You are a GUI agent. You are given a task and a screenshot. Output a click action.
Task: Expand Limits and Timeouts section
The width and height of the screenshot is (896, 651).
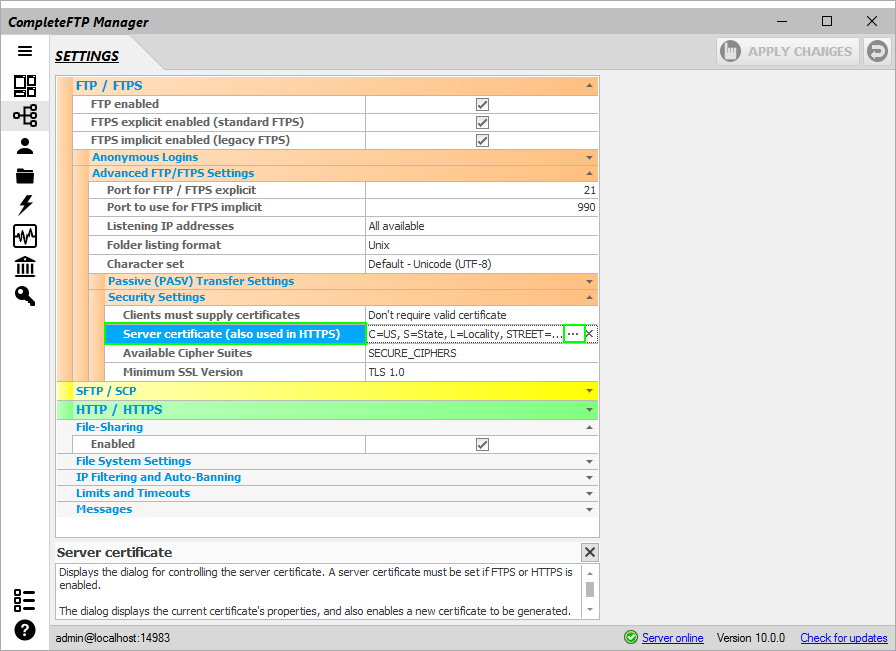589,494
